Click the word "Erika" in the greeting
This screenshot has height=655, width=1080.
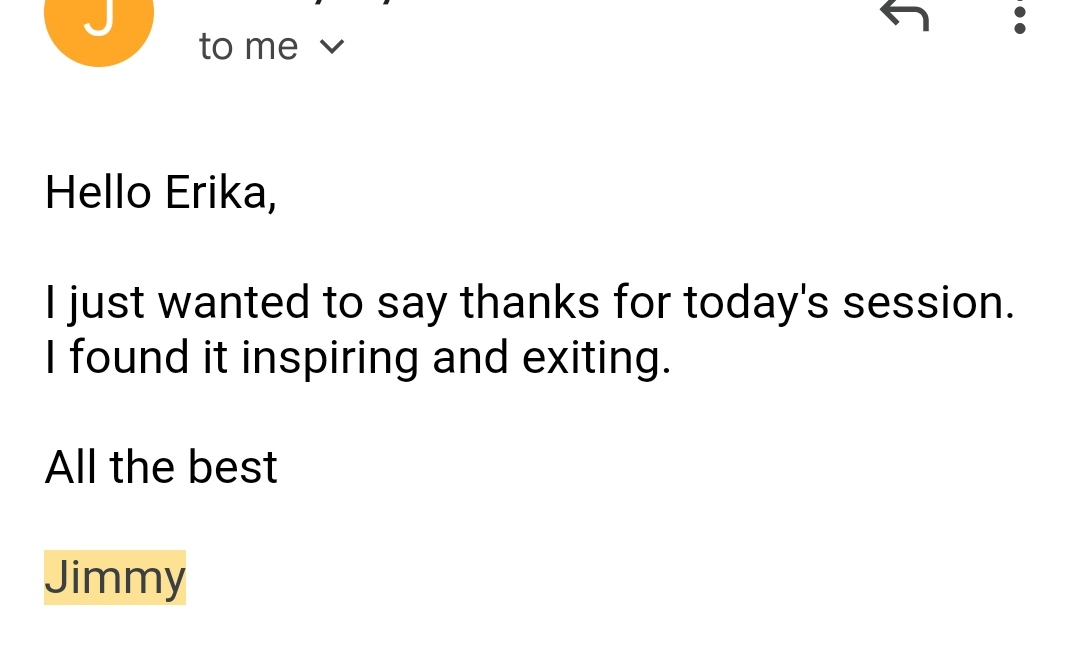point(216,193)
